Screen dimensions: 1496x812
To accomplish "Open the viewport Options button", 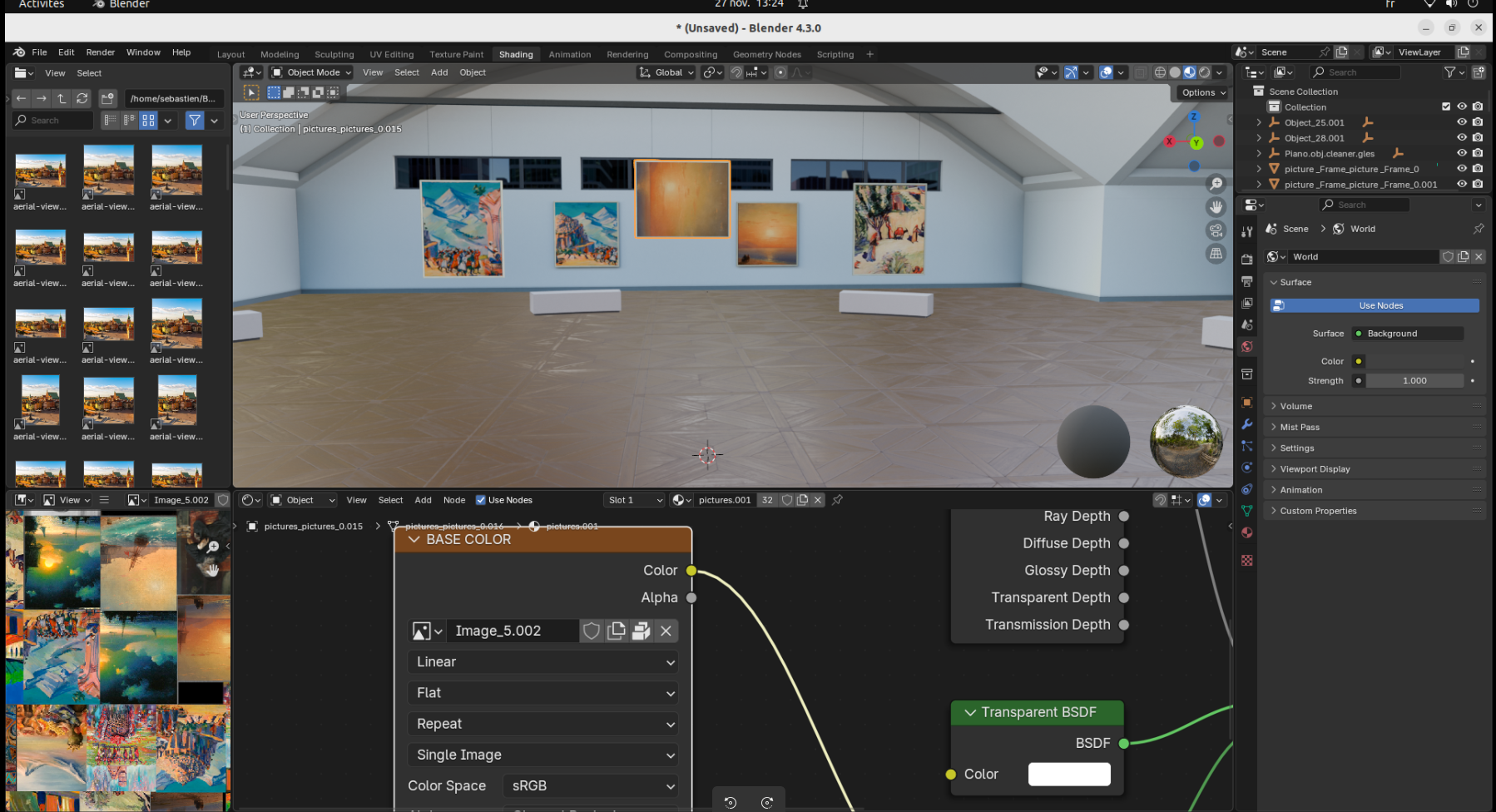I will click(x=1203, y=92).
